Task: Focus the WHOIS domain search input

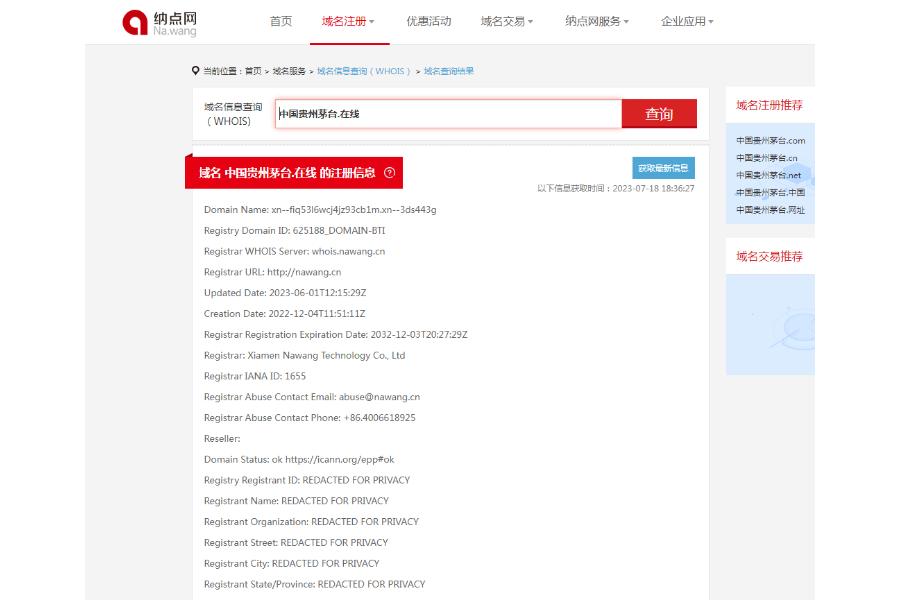Action: 448,114
